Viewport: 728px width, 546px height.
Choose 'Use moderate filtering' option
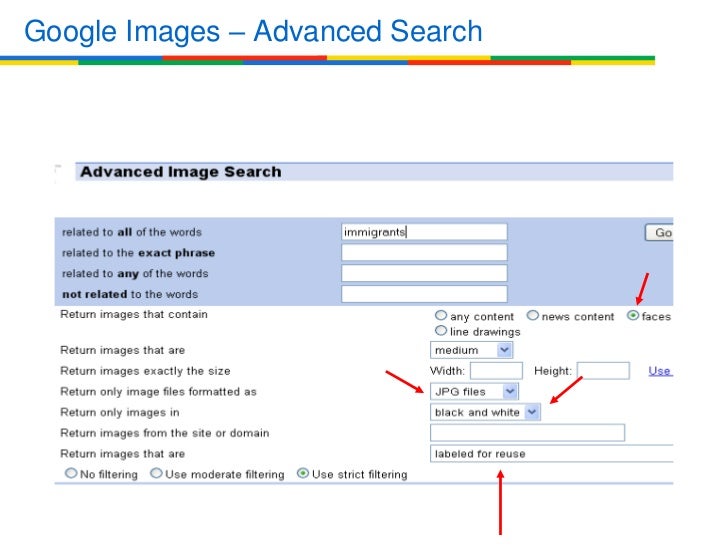[156, 474]
